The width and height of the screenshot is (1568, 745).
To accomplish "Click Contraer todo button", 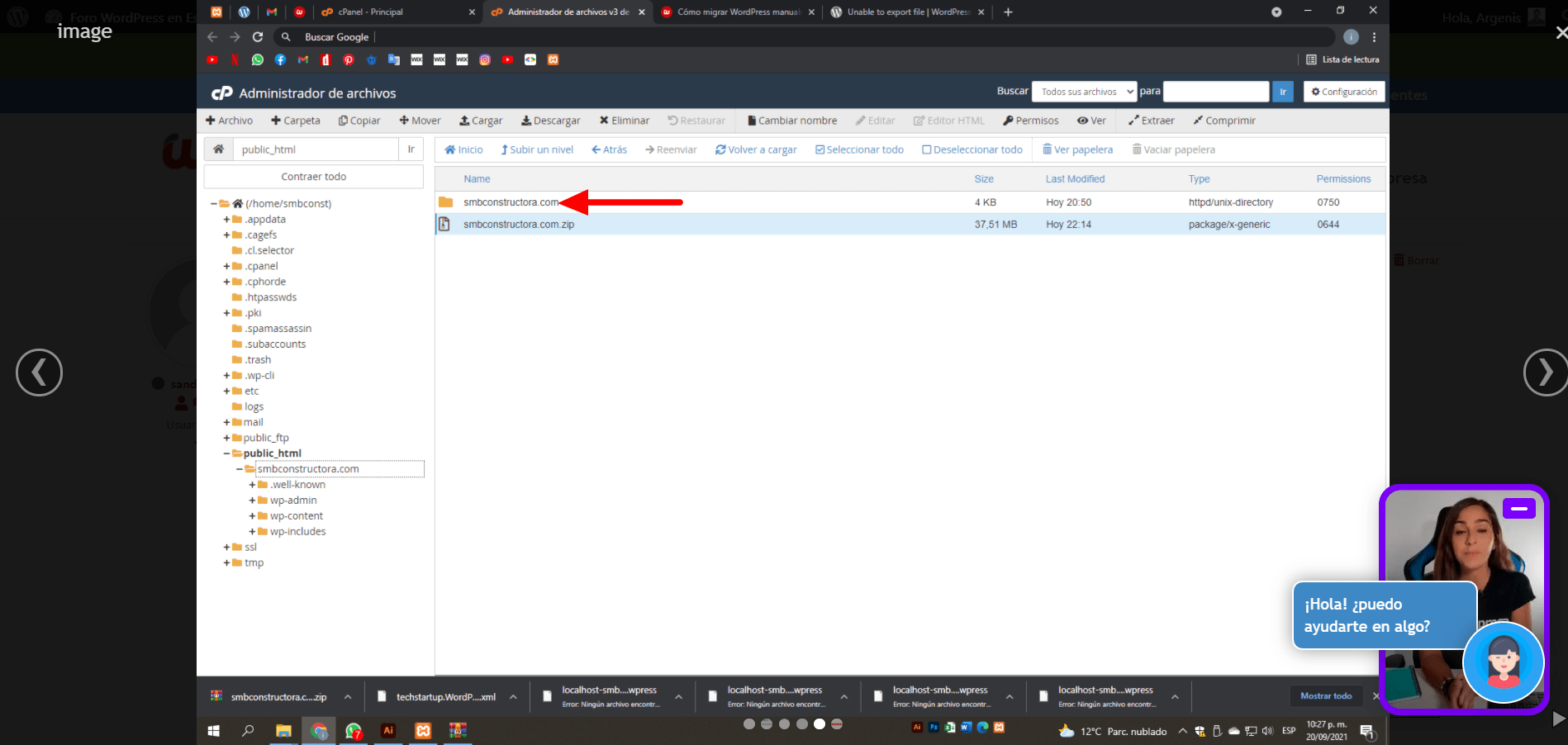I will (x=314, y=177).
